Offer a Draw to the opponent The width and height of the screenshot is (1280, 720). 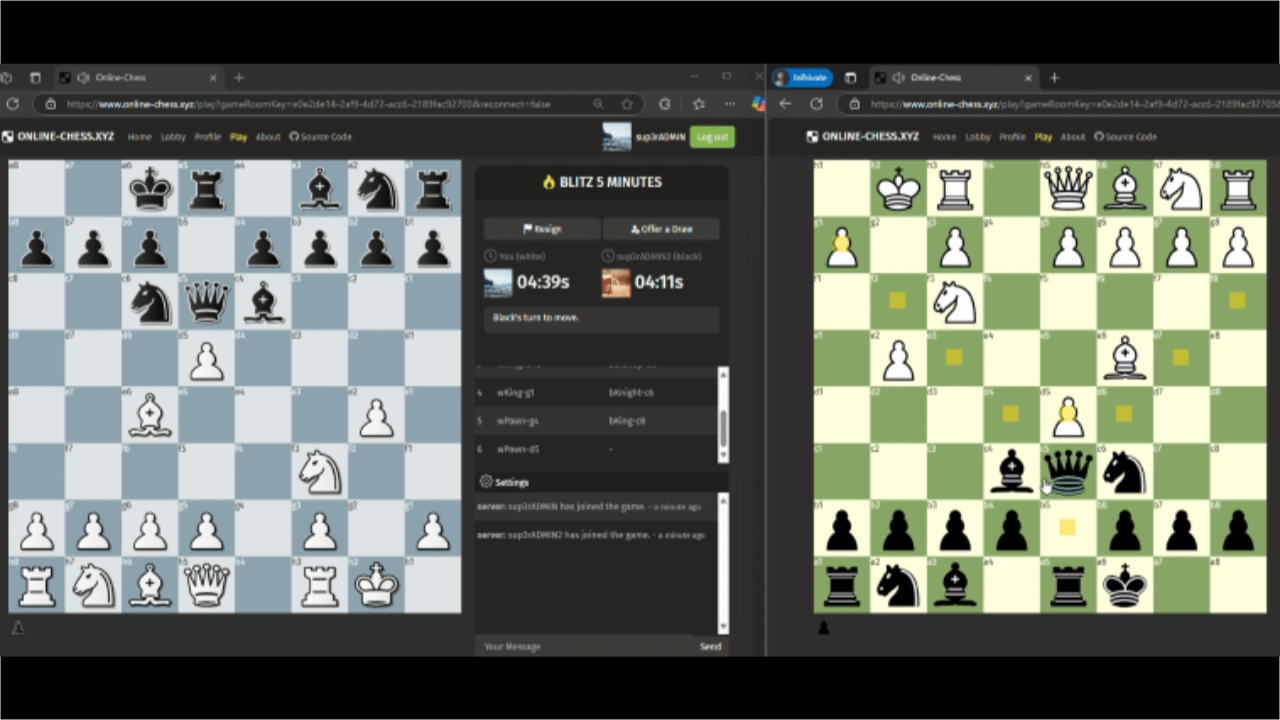[x=661, y=229]
